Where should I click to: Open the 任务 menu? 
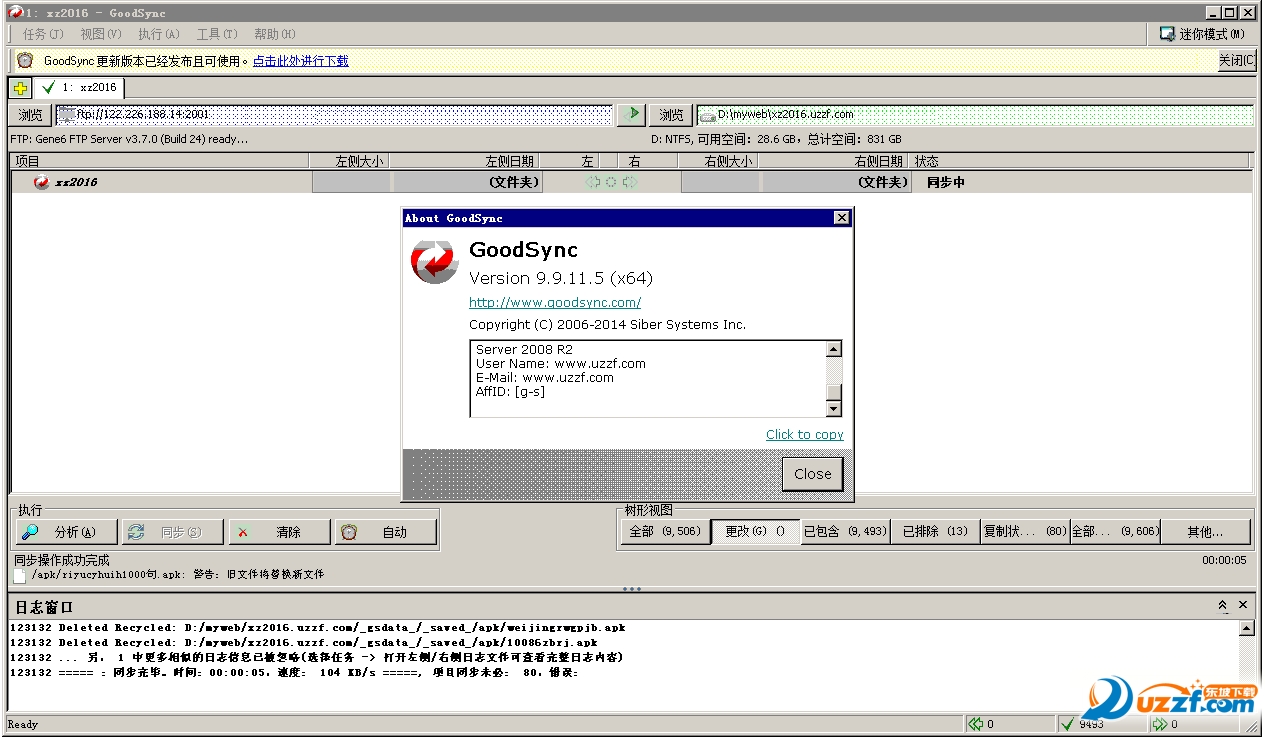(43, 34)
